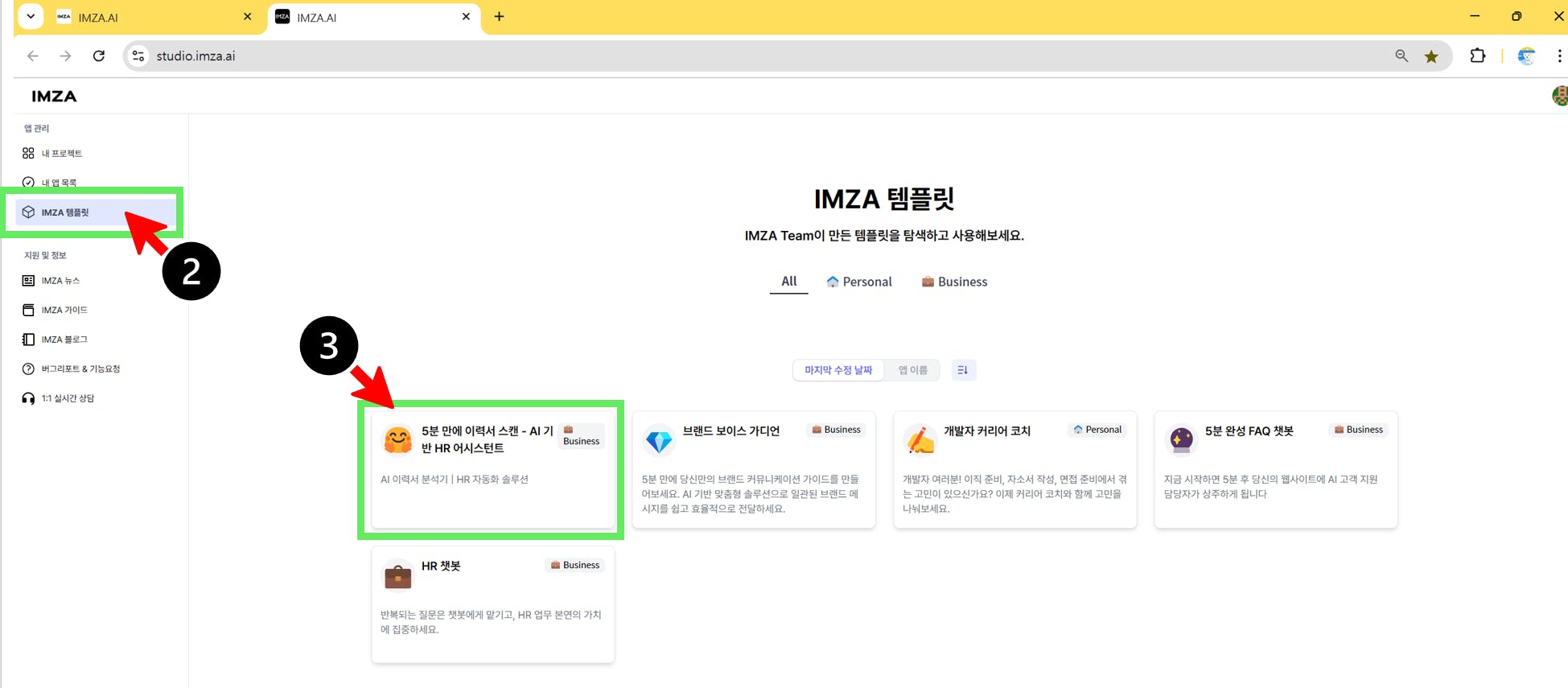Image resolution: width=1568 pixels, height=688 pixels.
Task: Switch to the Personal template tab
Action: [859, 282]
